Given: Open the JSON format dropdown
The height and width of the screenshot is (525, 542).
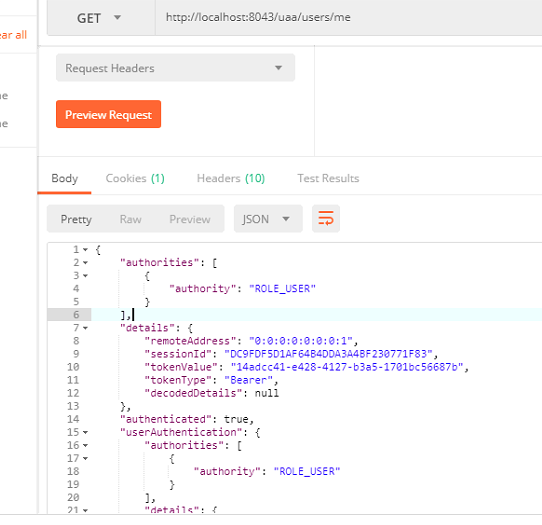Looking at the screenshot, I should 268,219.
